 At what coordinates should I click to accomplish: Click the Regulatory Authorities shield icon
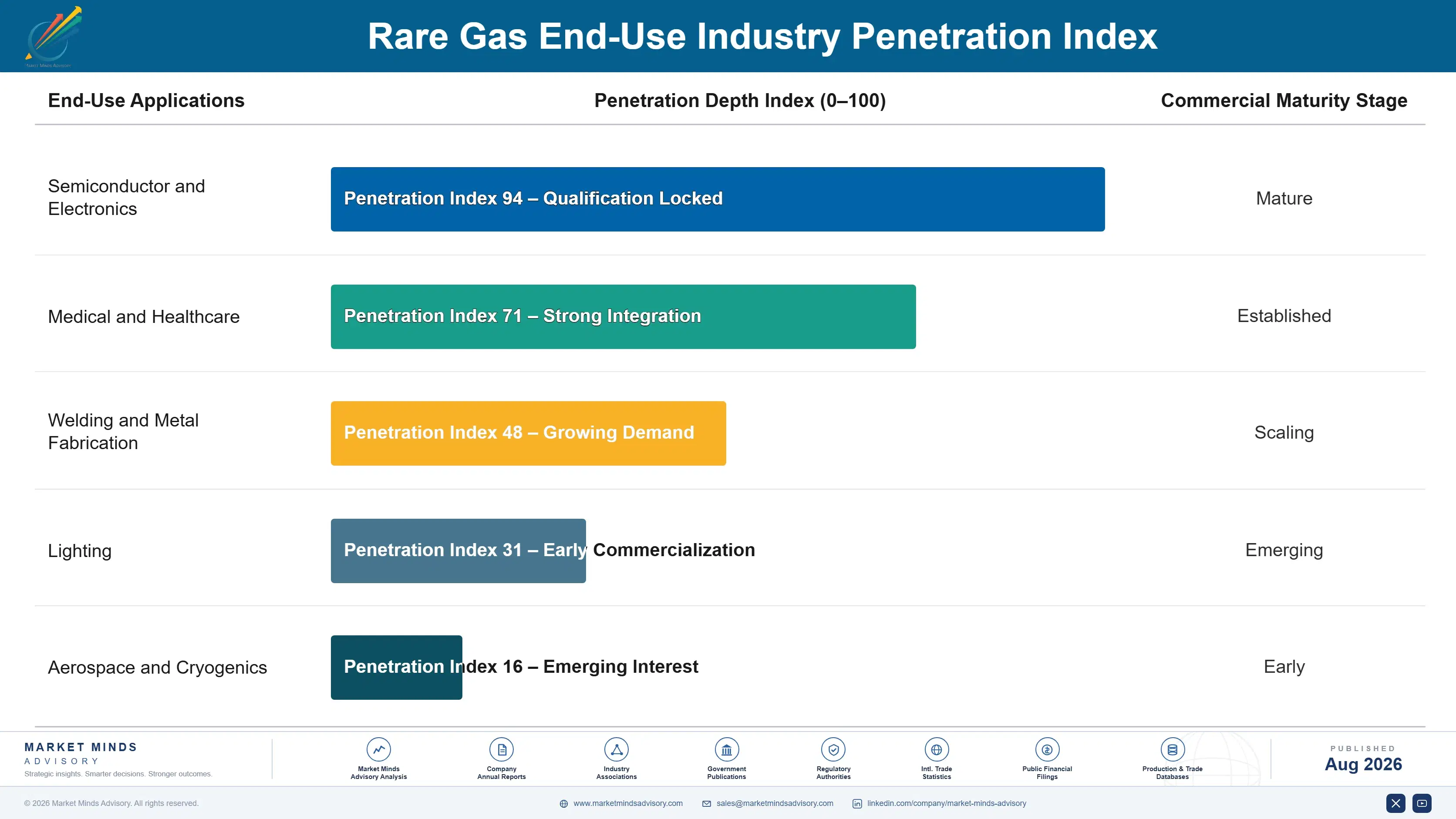pos(833,749)
